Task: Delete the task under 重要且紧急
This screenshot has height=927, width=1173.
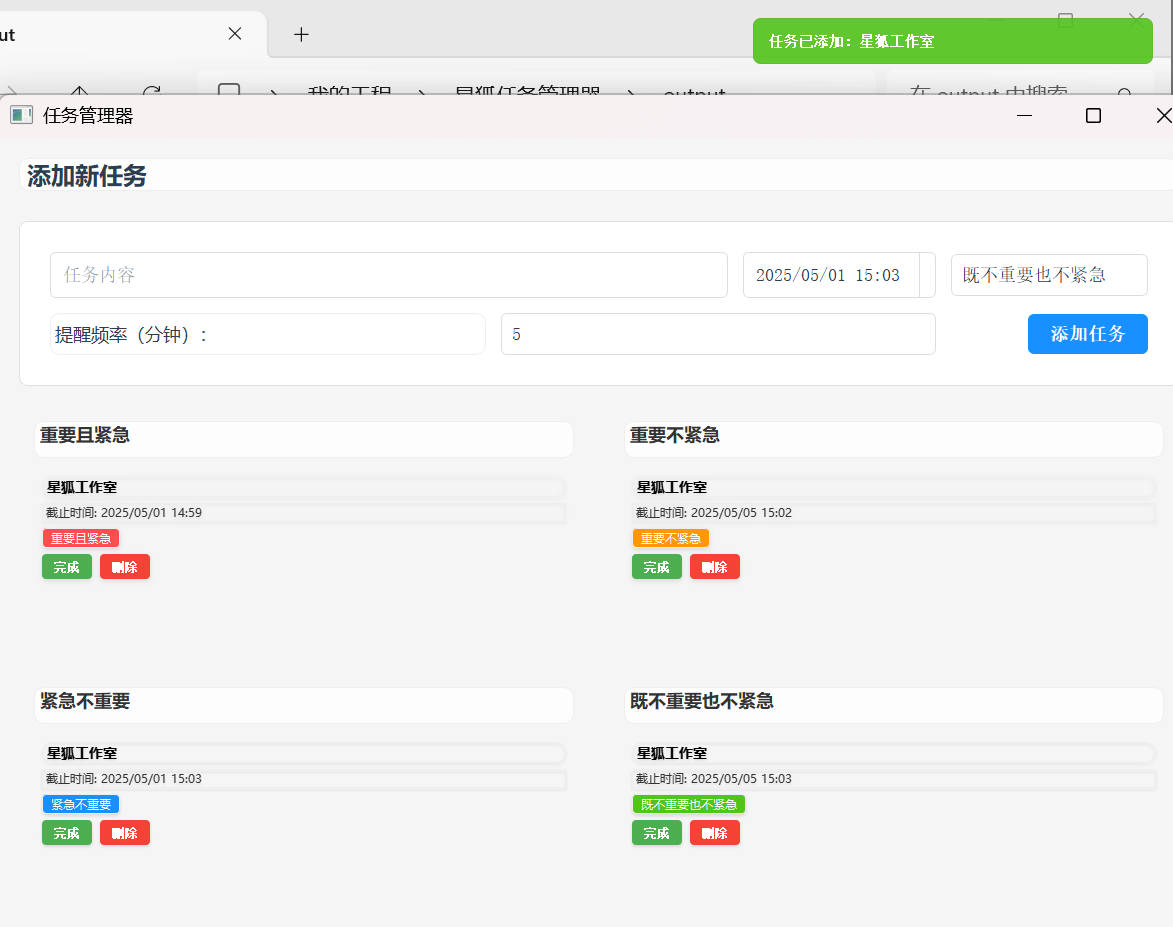Action: pos(125,567)
